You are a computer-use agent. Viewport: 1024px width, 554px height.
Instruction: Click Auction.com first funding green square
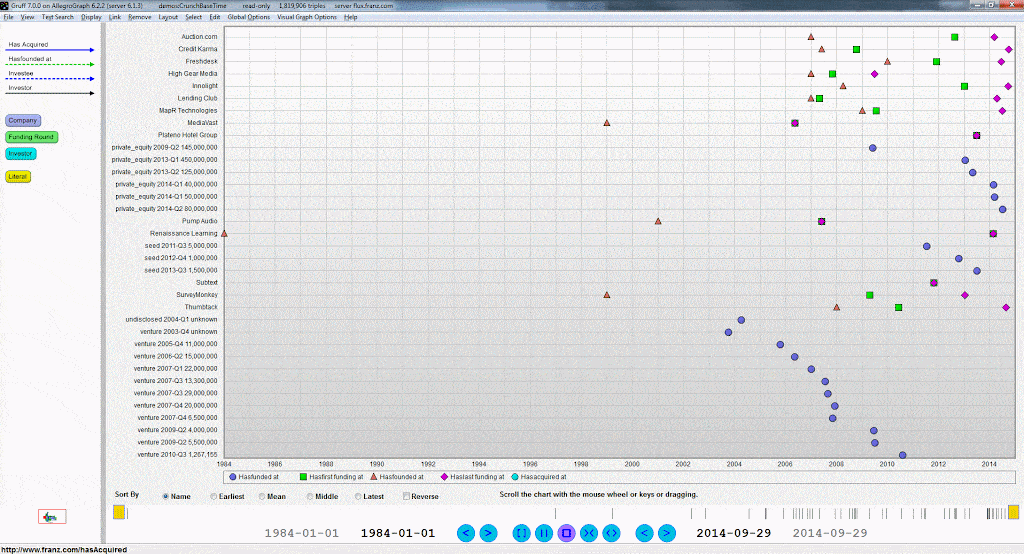pos(954,37)
